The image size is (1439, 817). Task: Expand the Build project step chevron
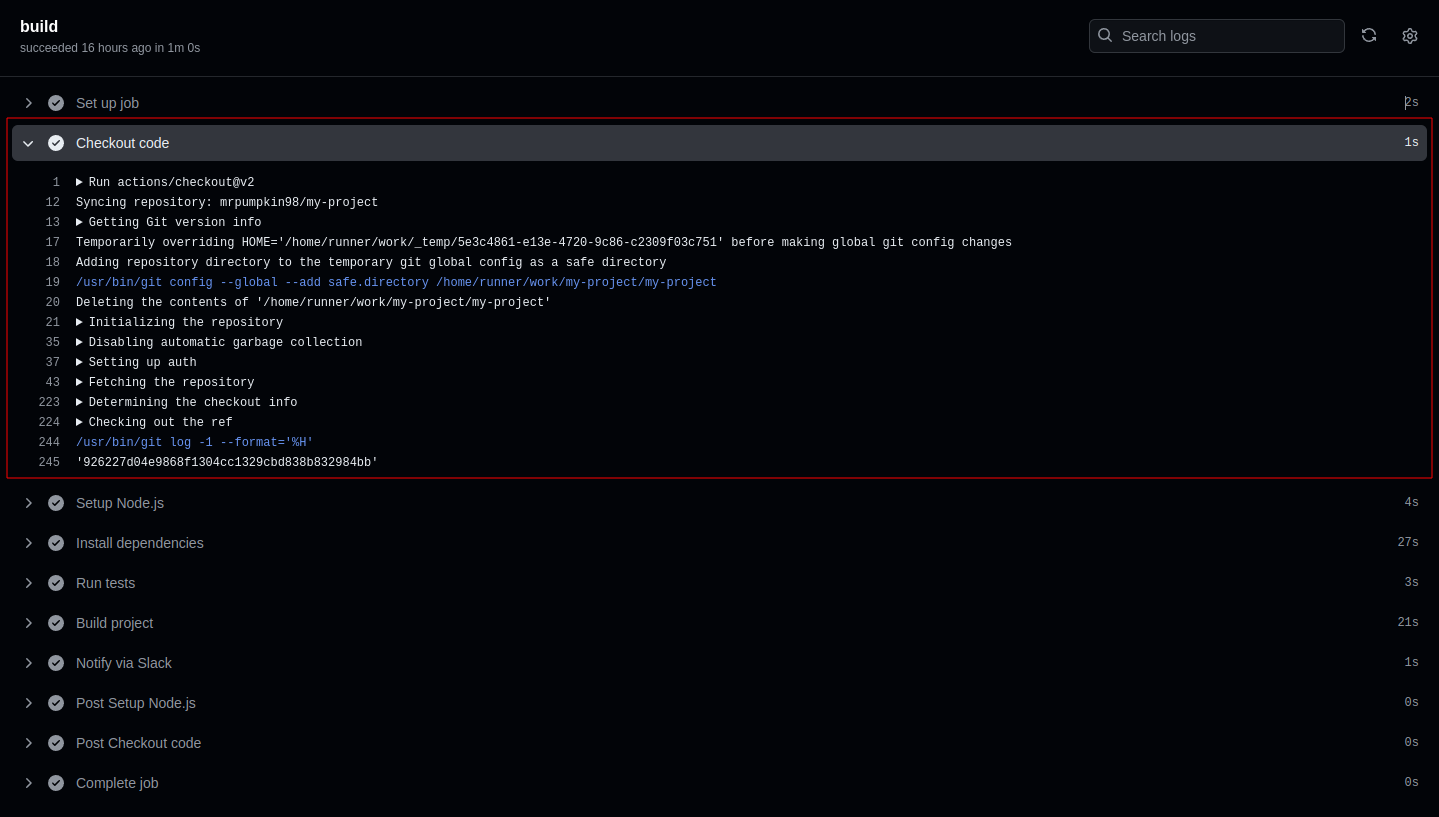[x=28, y=623]
